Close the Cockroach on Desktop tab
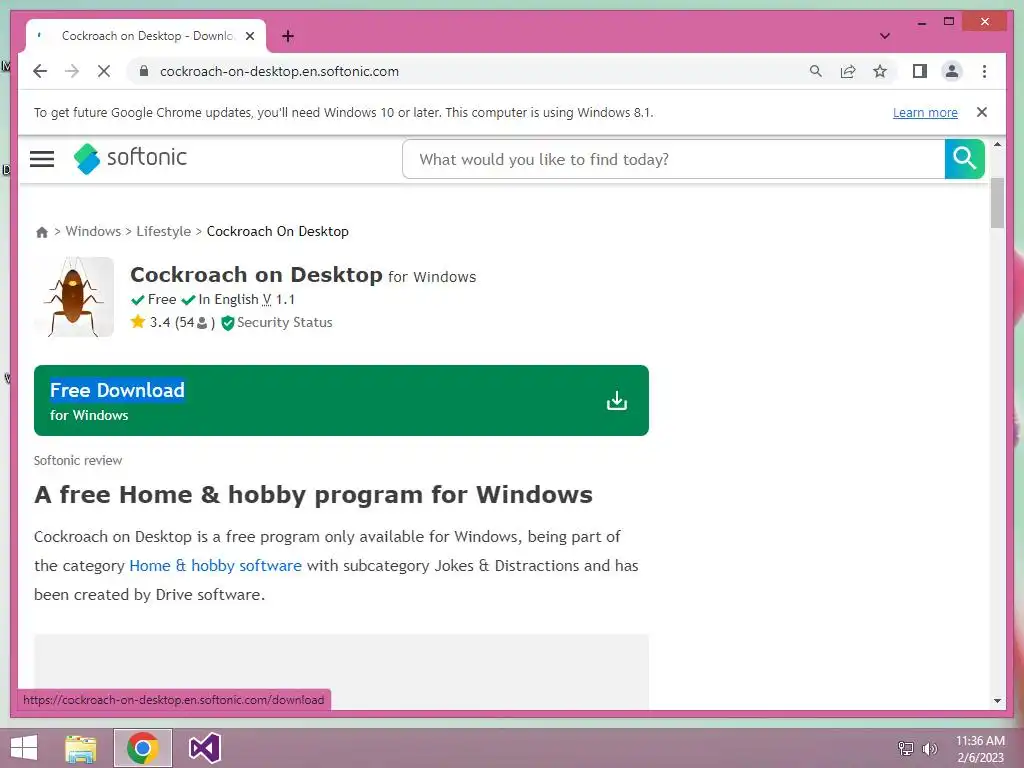Viewport: 1024px width, 768px height. [250, 36]
